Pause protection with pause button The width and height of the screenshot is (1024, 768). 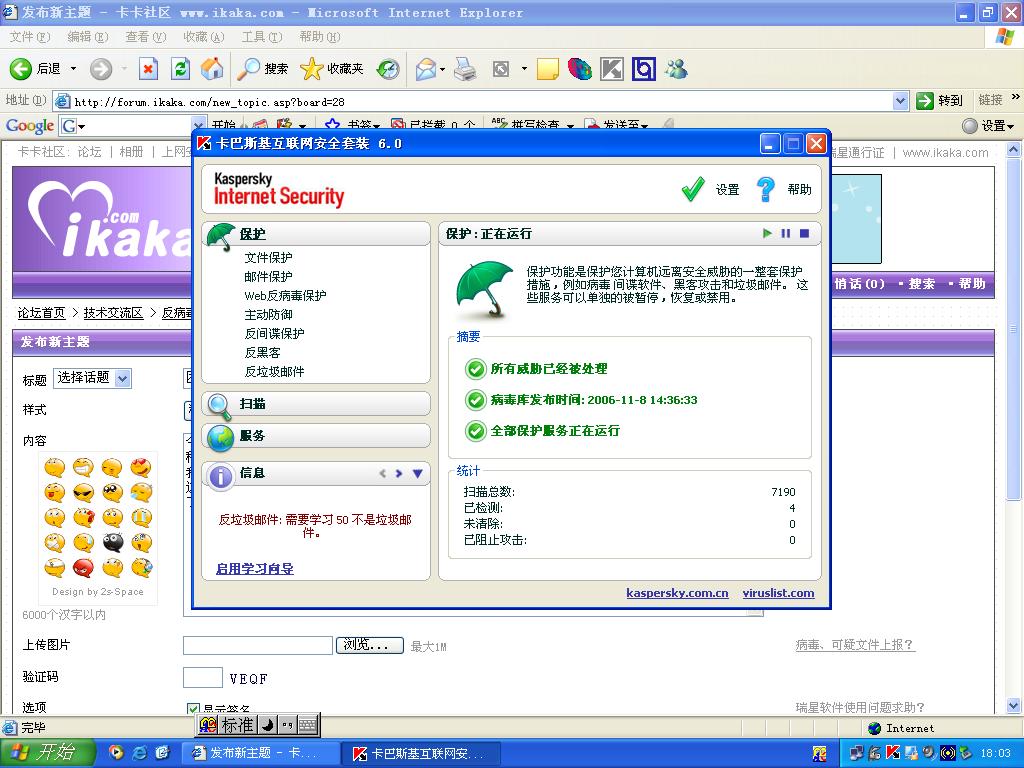[786, 233]
